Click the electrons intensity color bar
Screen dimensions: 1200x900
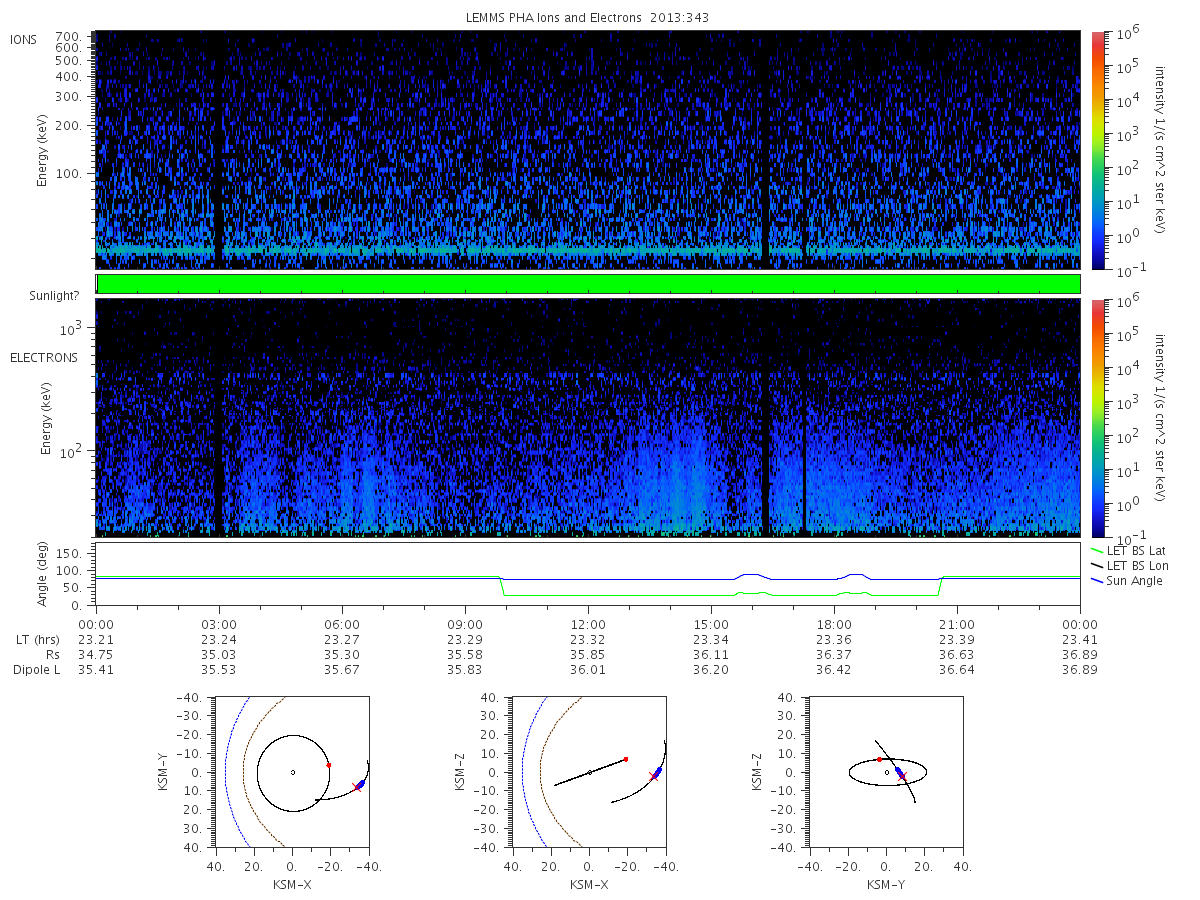point(1097,417)
